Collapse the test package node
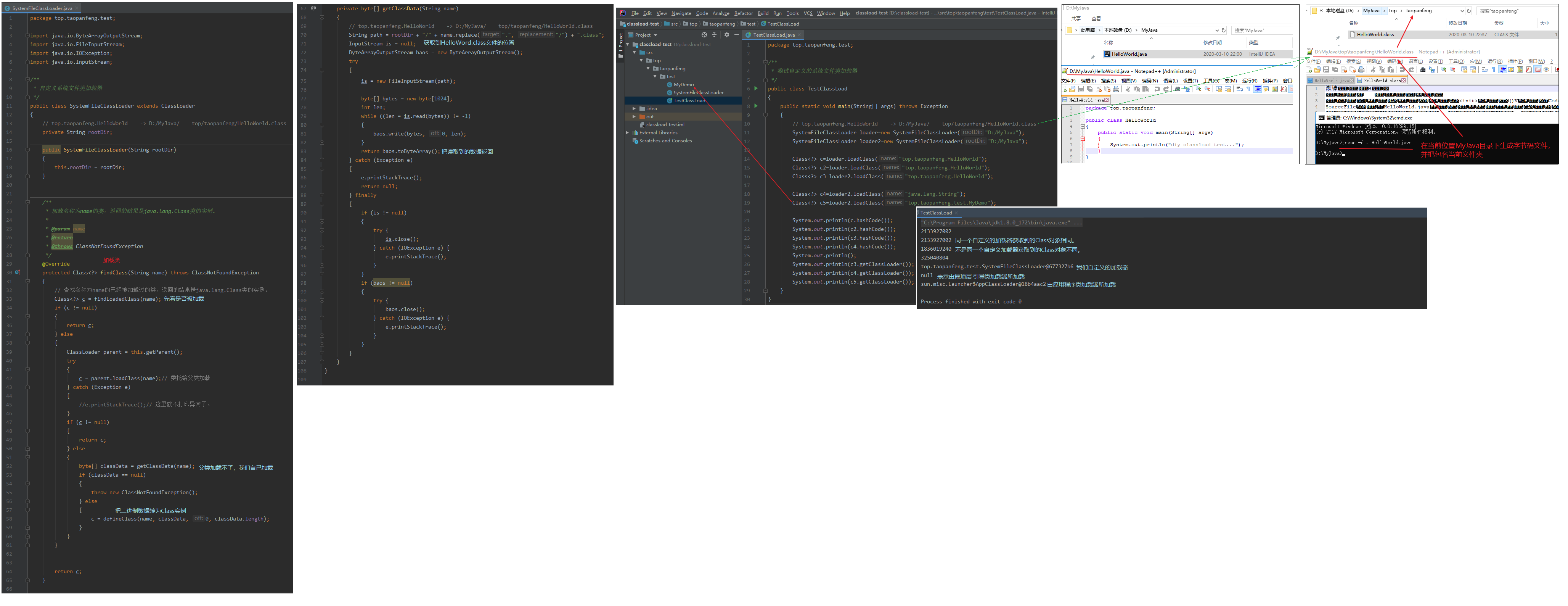This screenshot has height=606, width=1568. click(655, 76)
